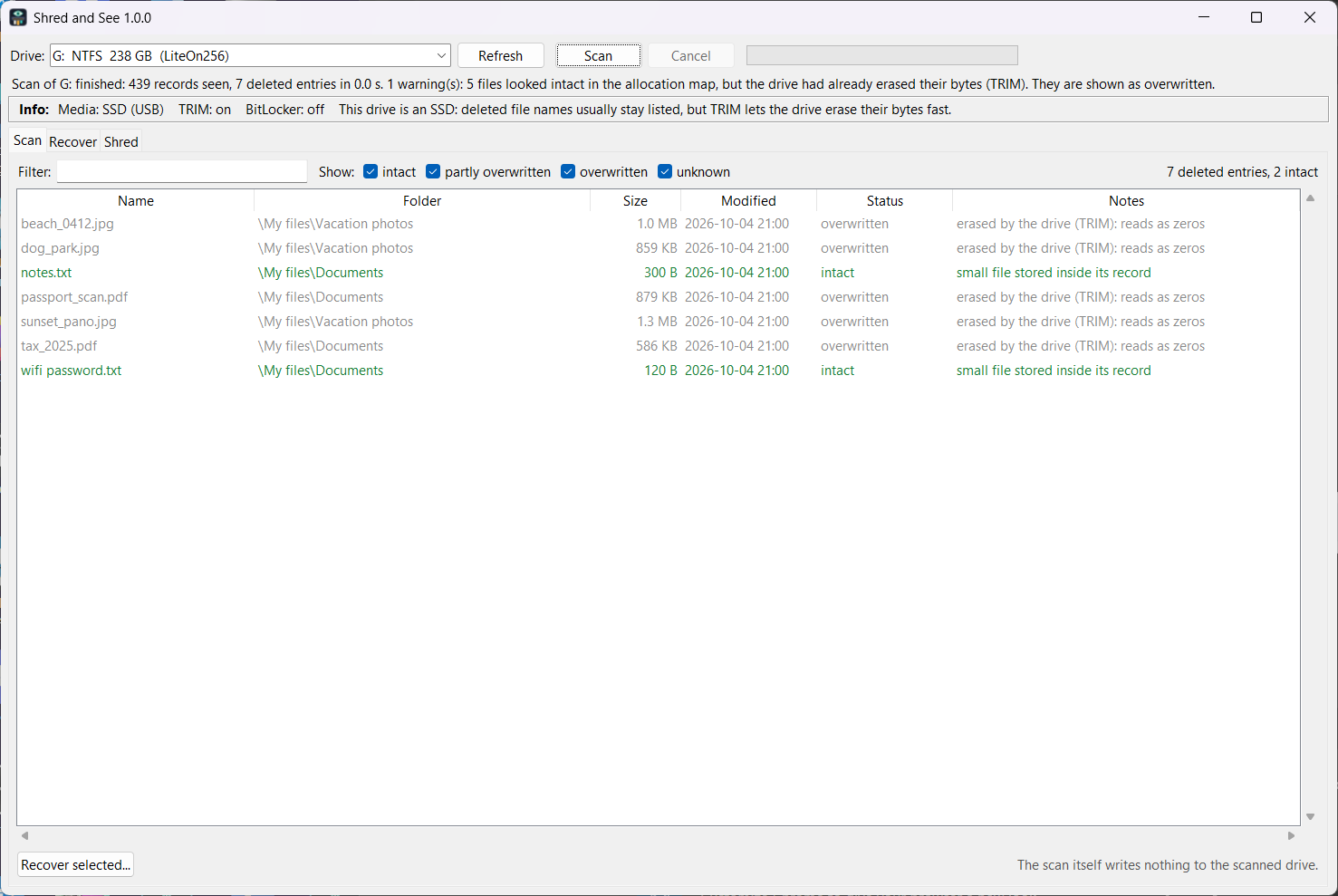The height and width of the screenshot is (896, 1338).
Task: Focus the Filter text field
Action: point(181,172)
